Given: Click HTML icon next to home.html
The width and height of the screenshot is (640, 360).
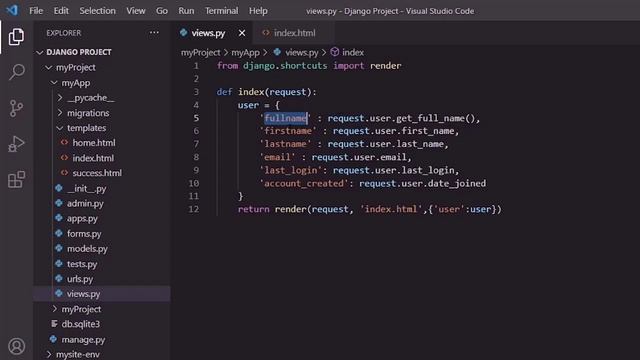Looking at the screenshot, I should pyautogui.click(x=64, y=143).
